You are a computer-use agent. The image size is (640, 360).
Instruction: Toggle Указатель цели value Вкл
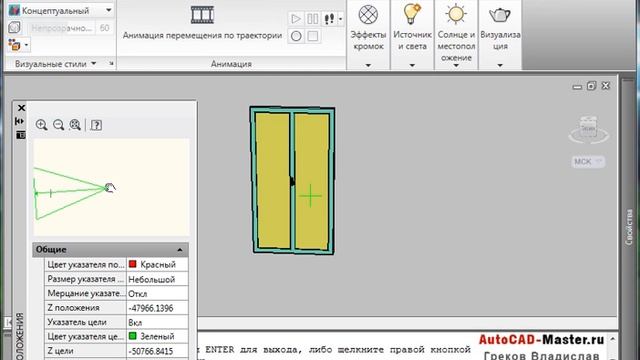tap(158, 322)
